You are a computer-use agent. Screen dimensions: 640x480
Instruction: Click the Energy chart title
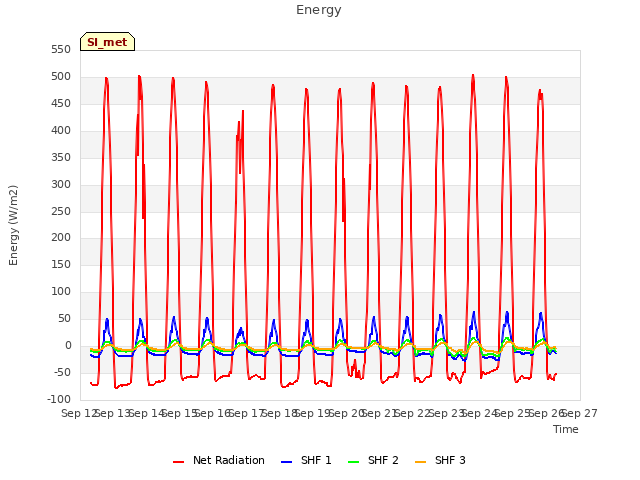(x=318, y=10)
